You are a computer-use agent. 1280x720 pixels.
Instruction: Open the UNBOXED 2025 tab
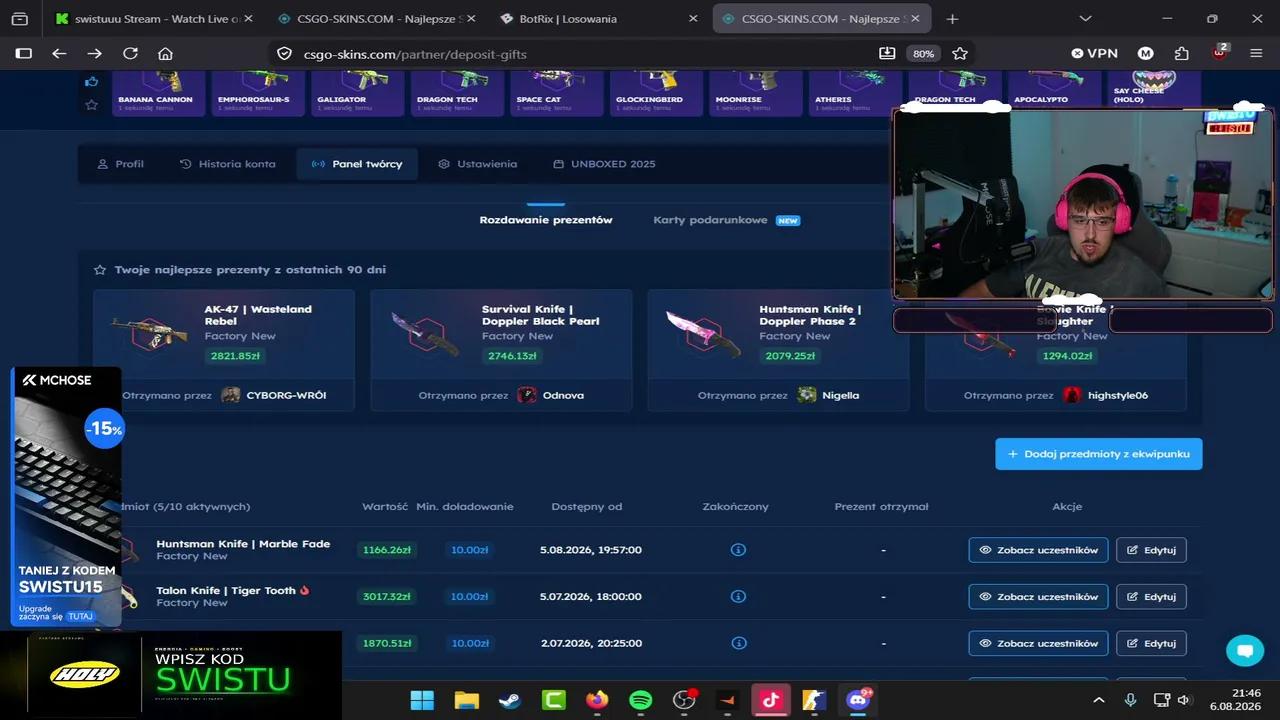604,164
